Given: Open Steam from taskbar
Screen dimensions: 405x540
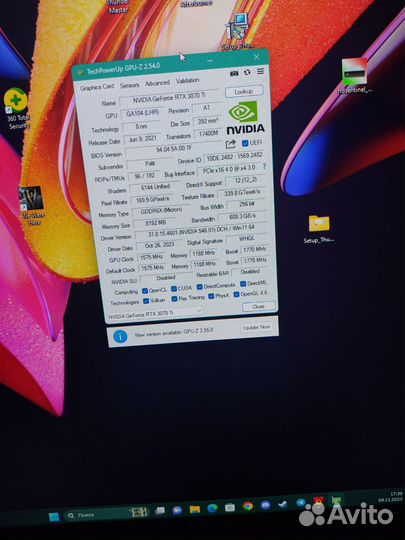Looking at the screenshot, I should (283, 504).
